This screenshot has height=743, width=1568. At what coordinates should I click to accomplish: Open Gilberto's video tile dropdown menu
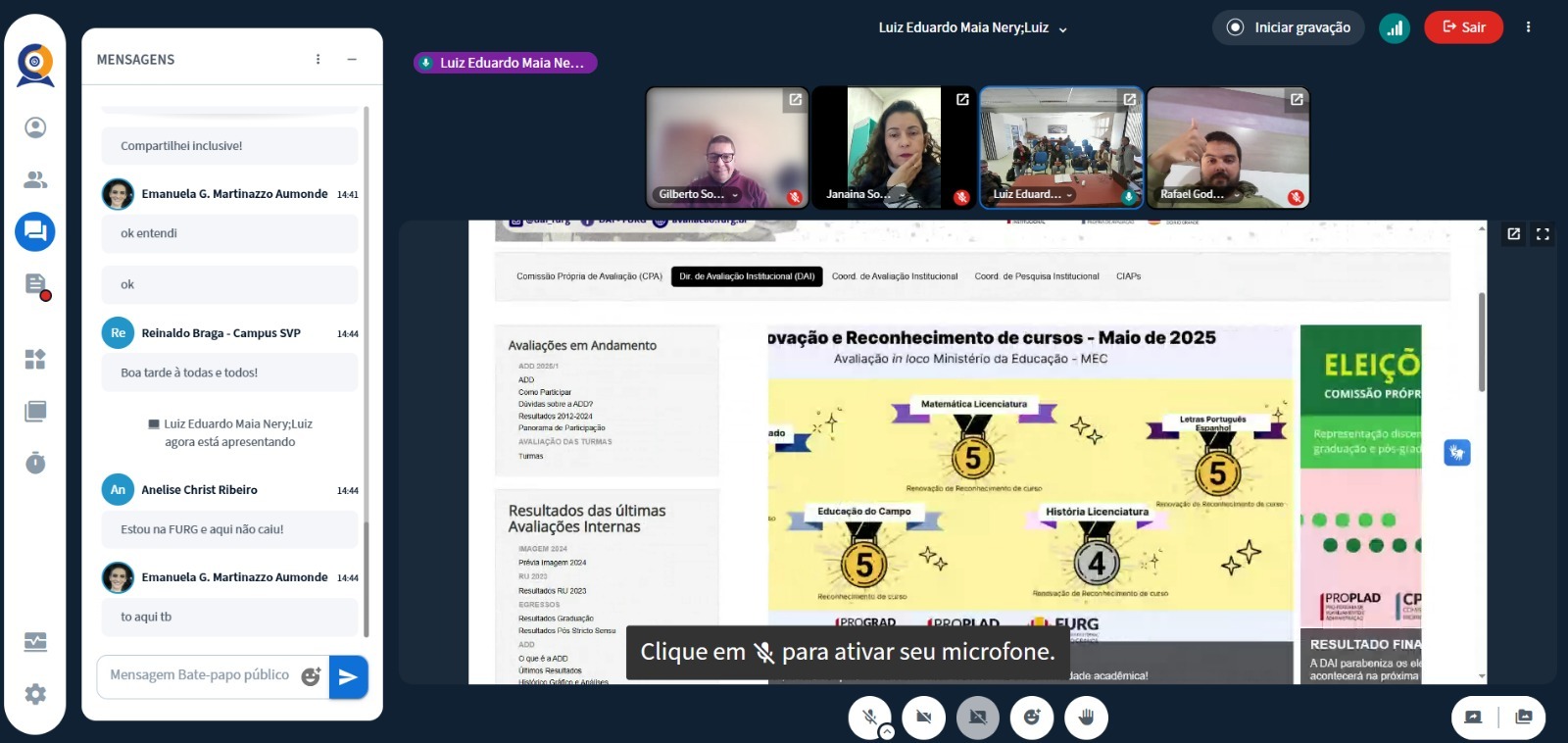(x=735, y=195)
